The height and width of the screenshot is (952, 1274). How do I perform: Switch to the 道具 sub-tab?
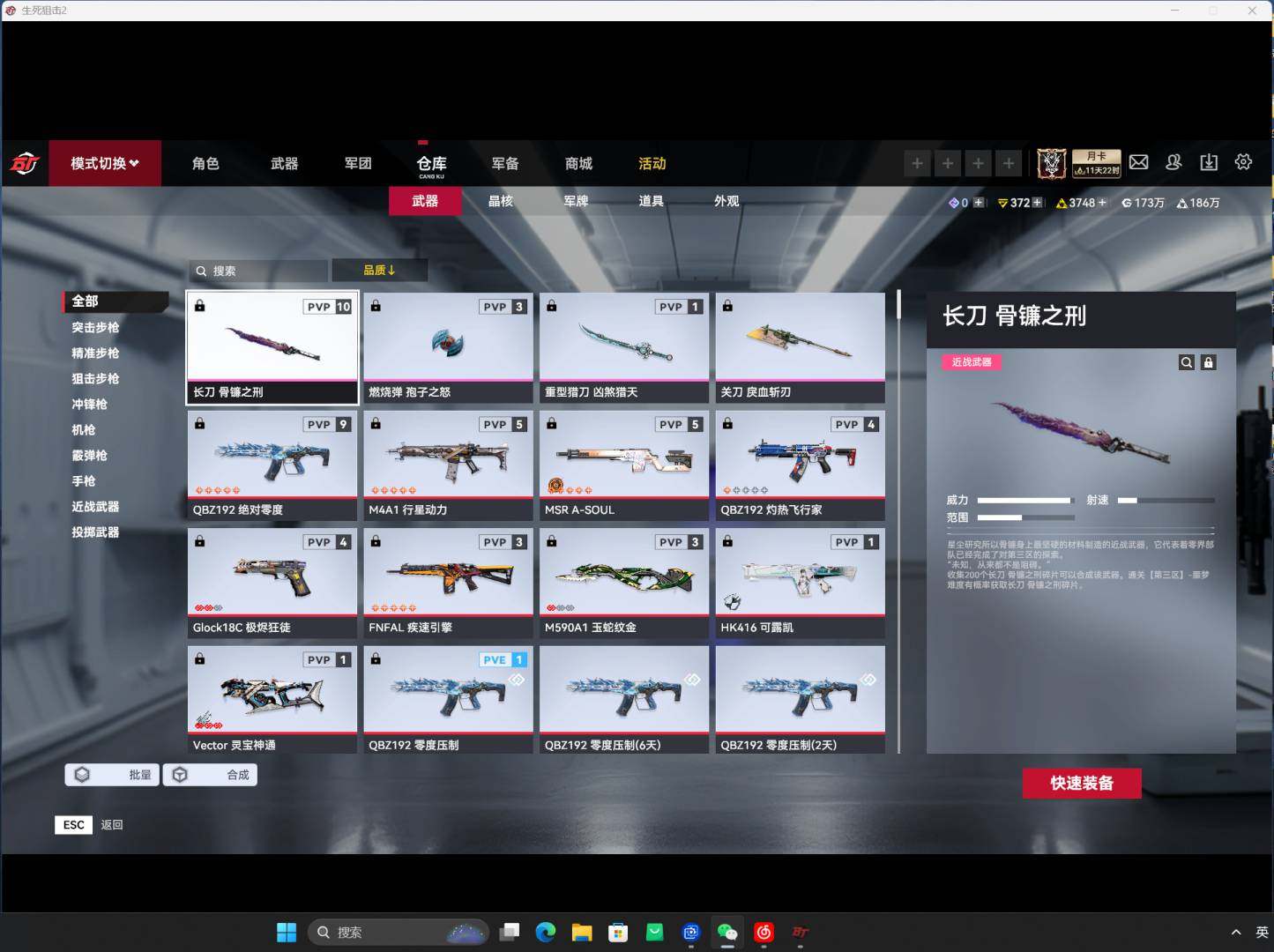[x=651, y=201]
